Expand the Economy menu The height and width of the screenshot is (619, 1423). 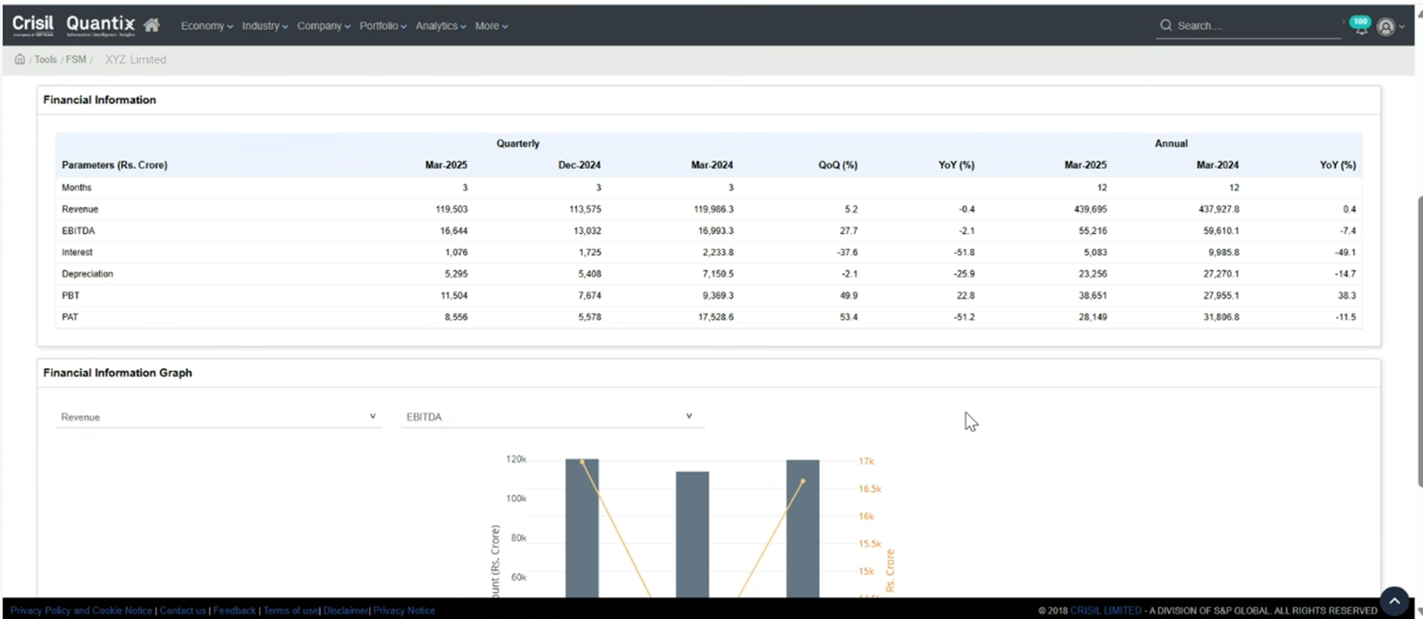206,26
